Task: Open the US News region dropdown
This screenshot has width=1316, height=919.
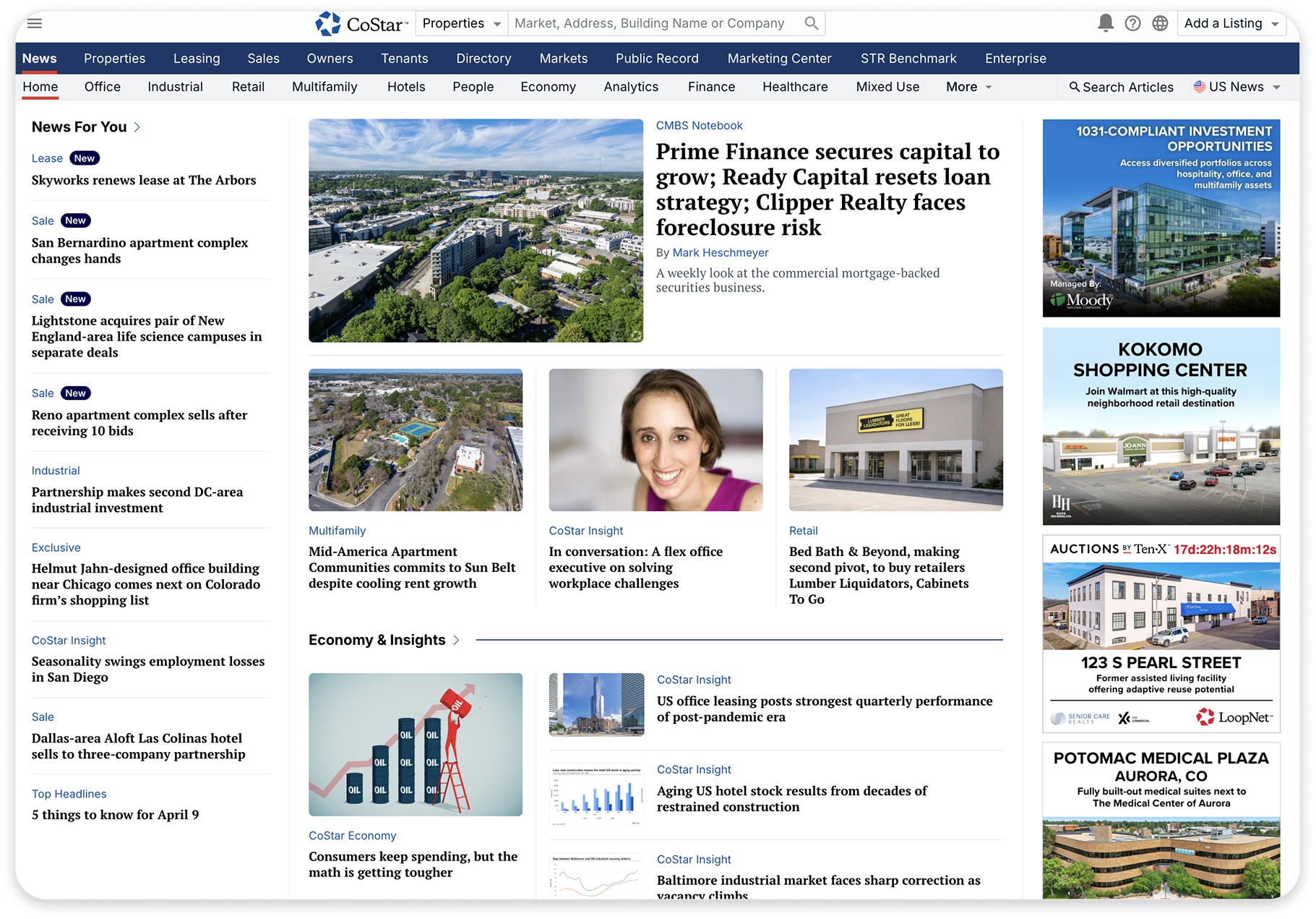Action: pos(1278,87)
